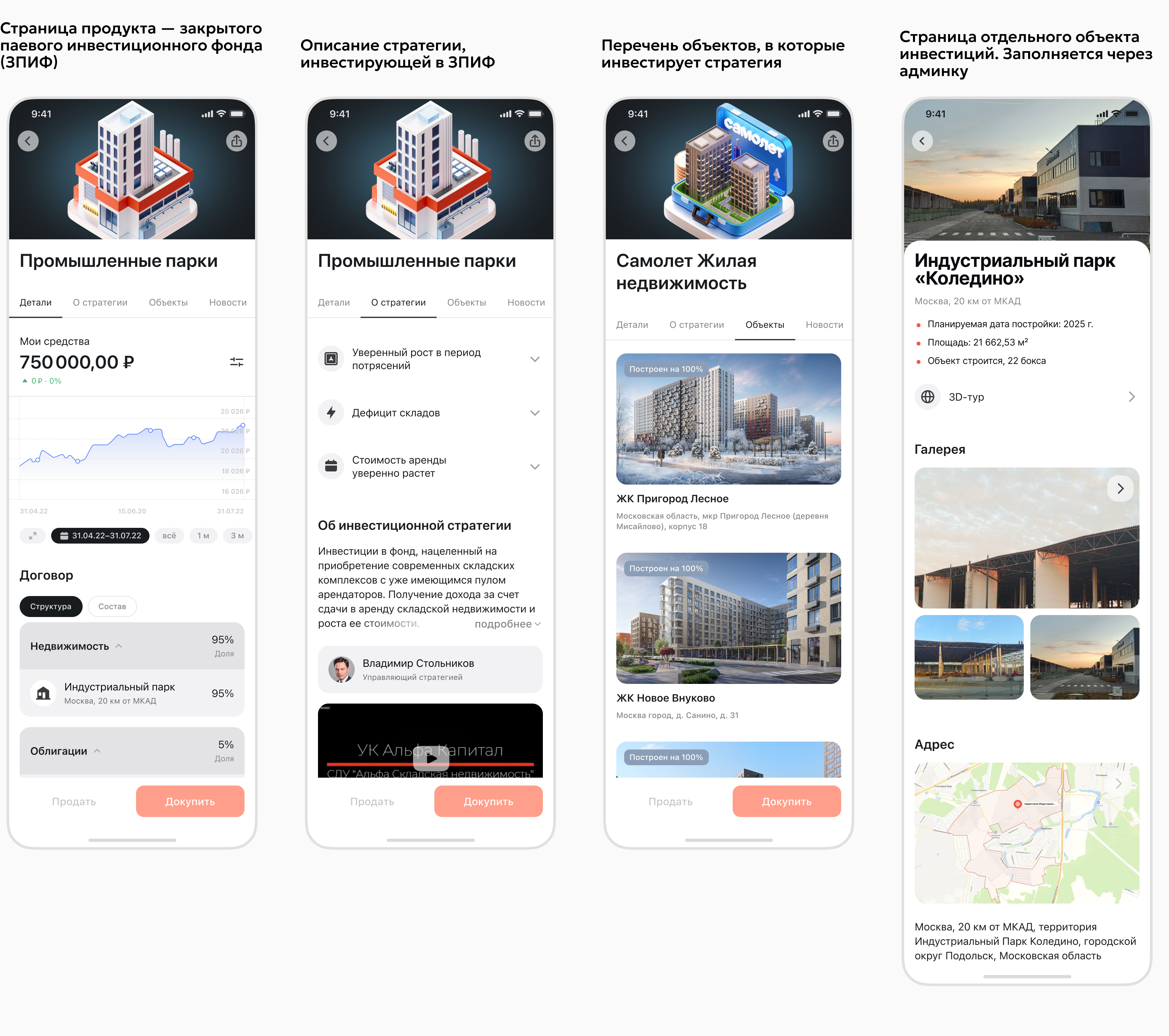
Task: Expand the Дефицит складов section
Action: (534, 413)
